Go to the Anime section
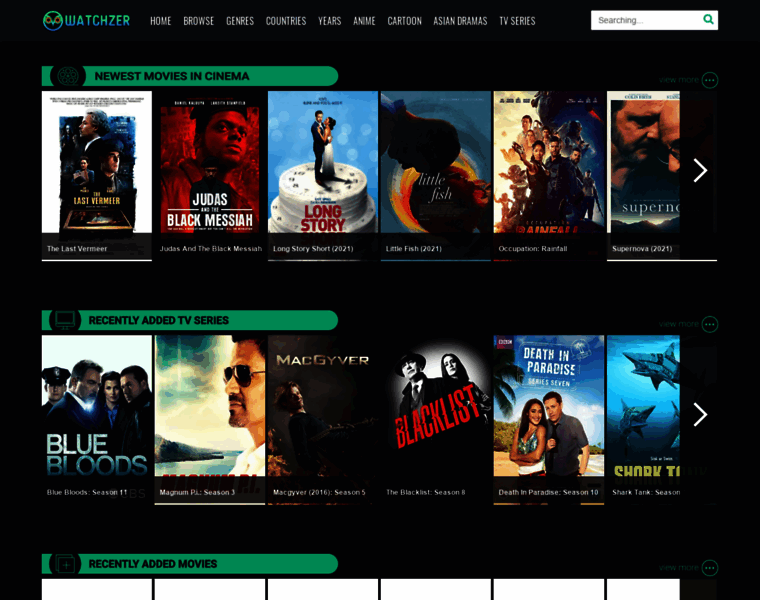 tap(364, 21)
